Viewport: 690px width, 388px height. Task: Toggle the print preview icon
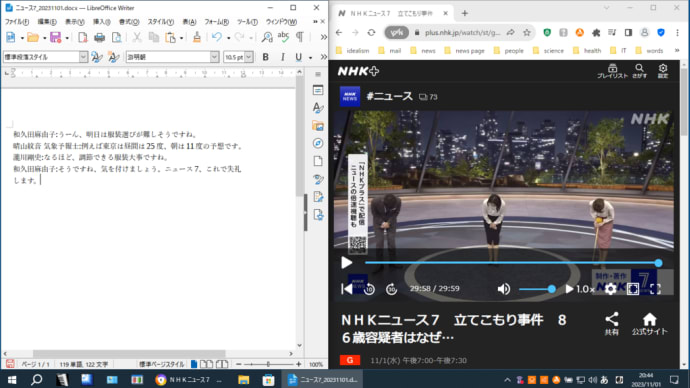(x=116, y=37)
